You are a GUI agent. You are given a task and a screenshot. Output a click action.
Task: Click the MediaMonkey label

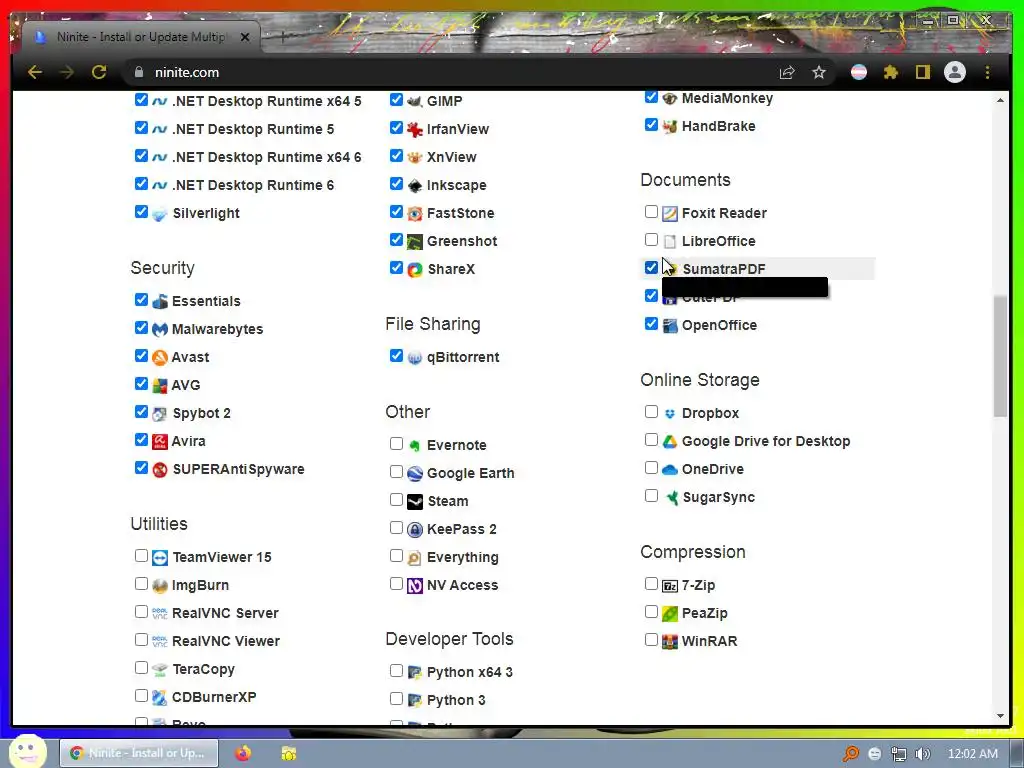coord(728,99)
